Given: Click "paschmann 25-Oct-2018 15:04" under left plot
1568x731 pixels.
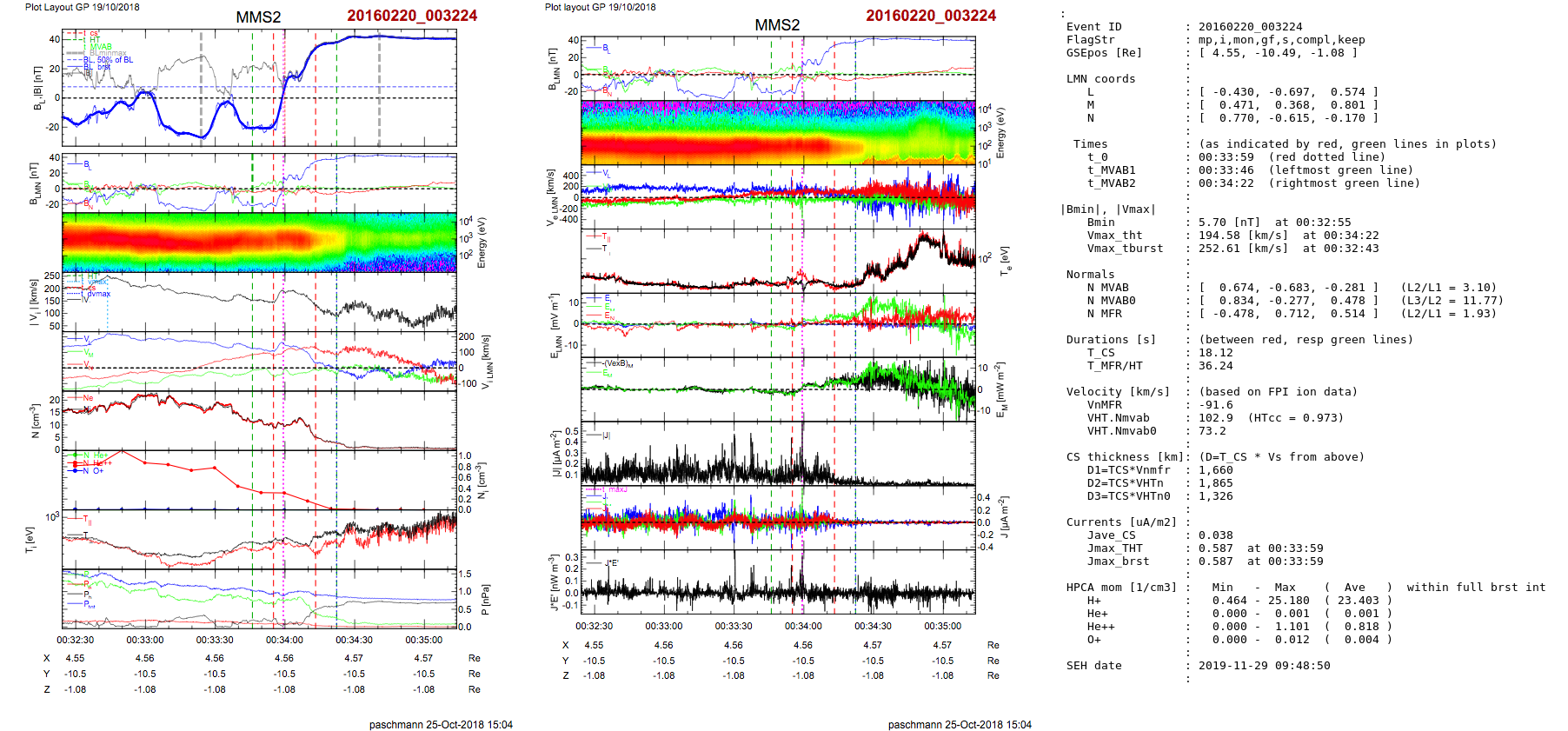Looking at the screenshot, I should [441, 725].
